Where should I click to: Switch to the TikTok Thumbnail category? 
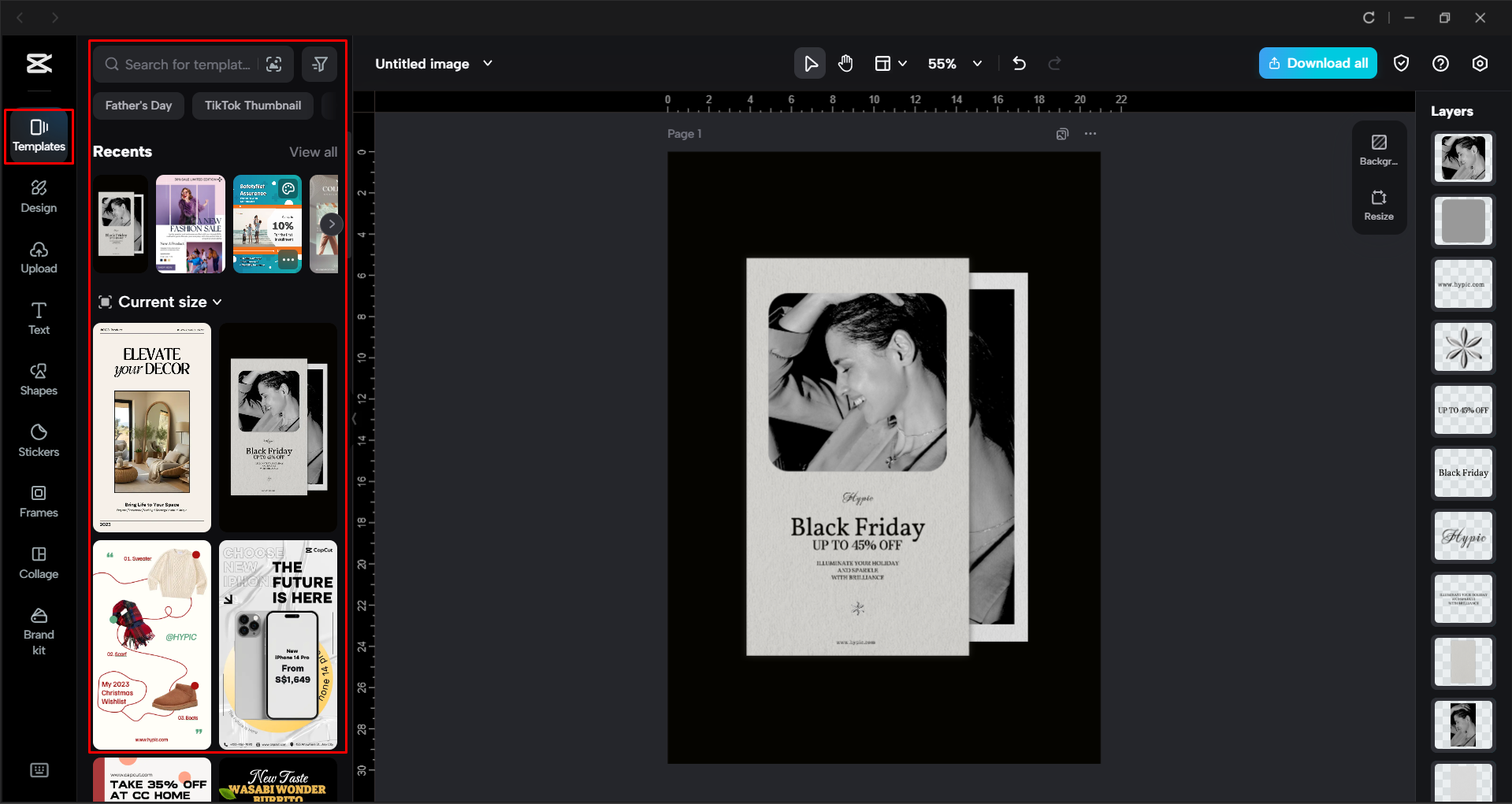tap(252, 105)
